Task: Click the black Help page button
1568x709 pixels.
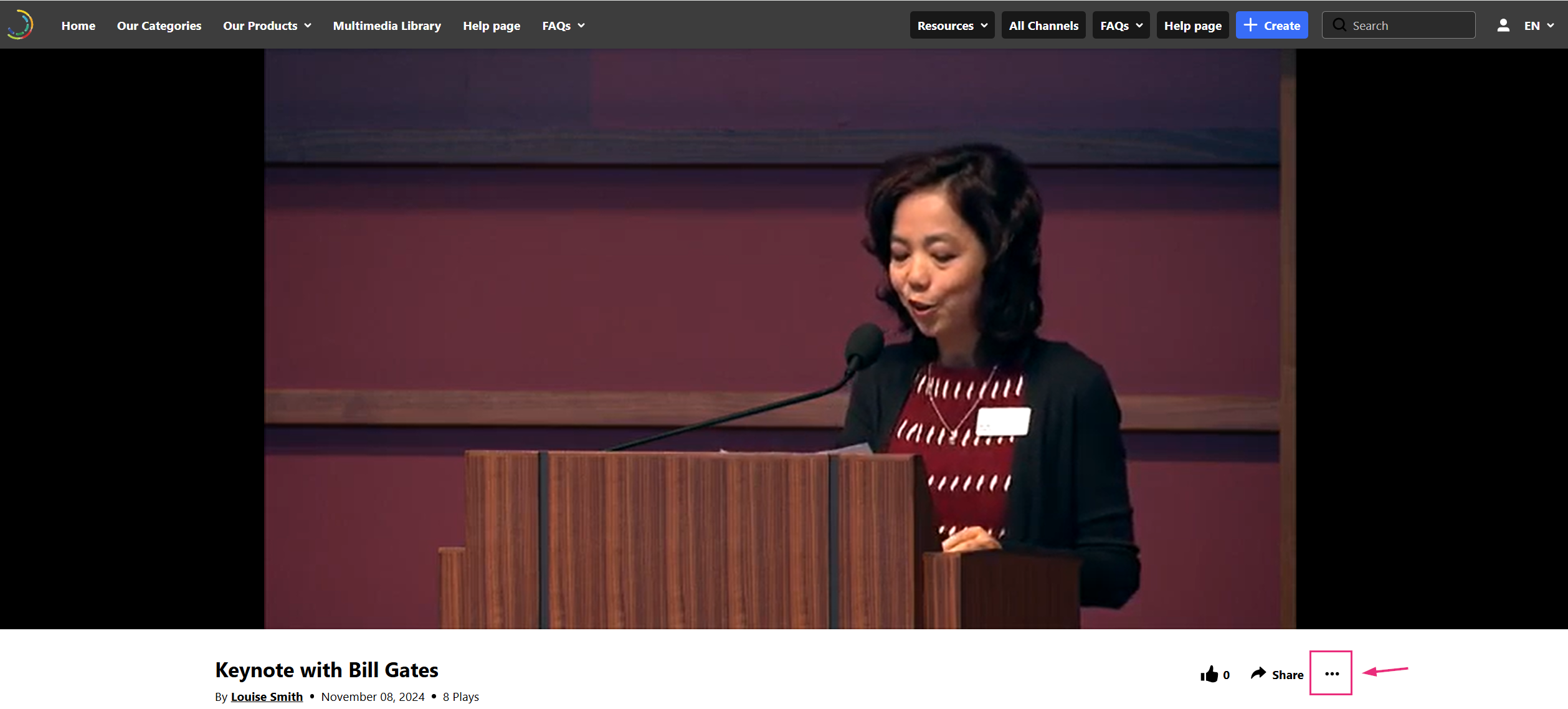Action: (1192, 26)
